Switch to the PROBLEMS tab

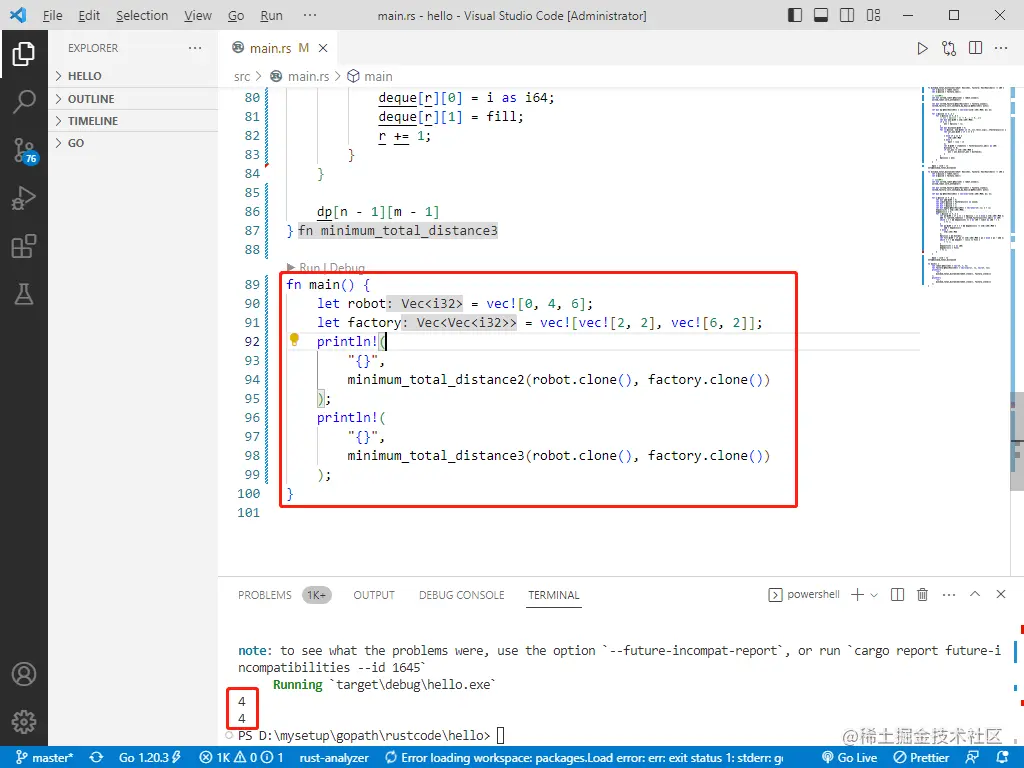pyautogui.click(x=264, y=595)
